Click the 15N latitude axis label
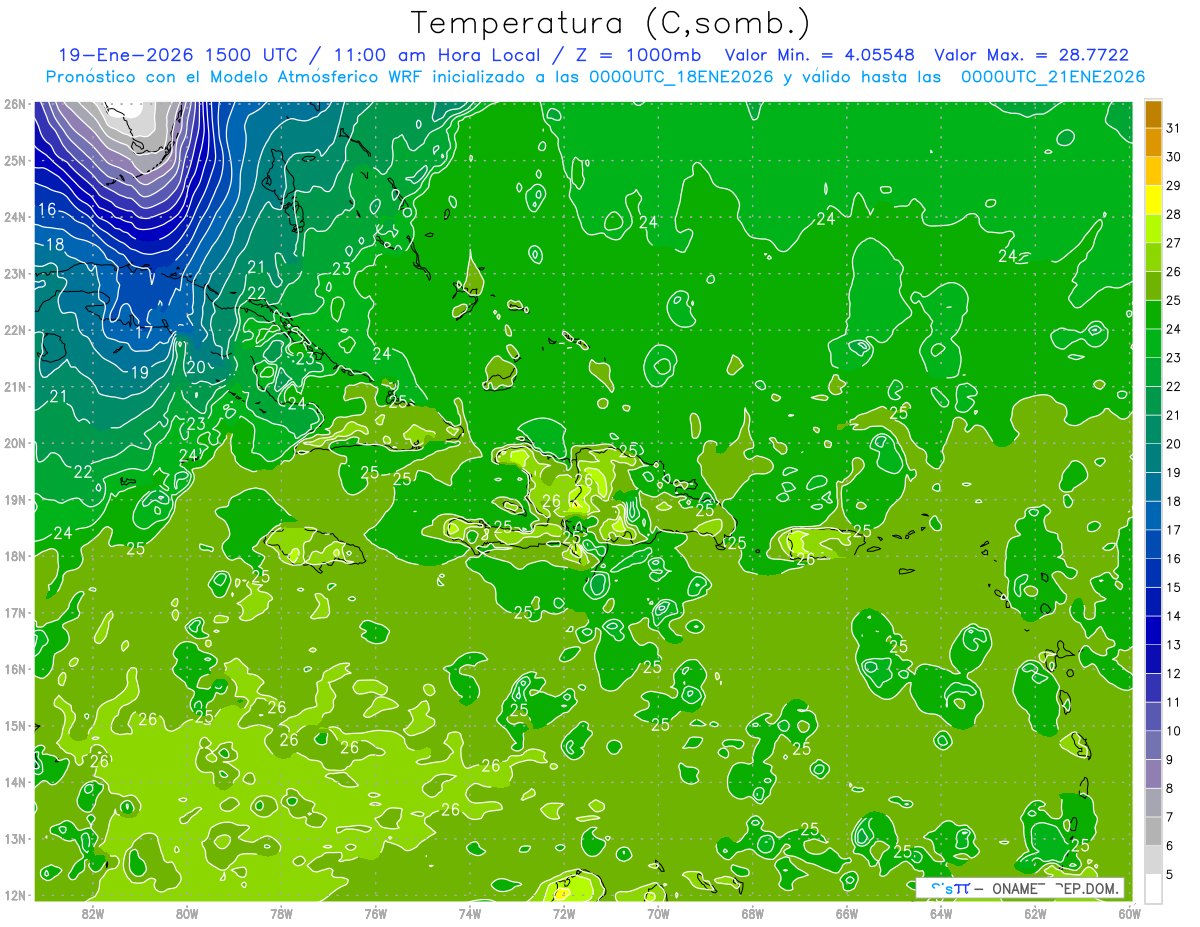The image size is (1200, 927). click(x=15, y=726)
